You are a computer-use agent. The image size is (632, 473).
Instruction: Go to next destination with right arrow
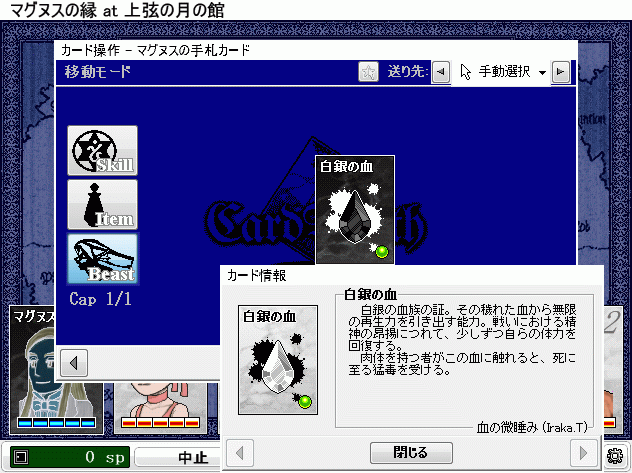561,72
